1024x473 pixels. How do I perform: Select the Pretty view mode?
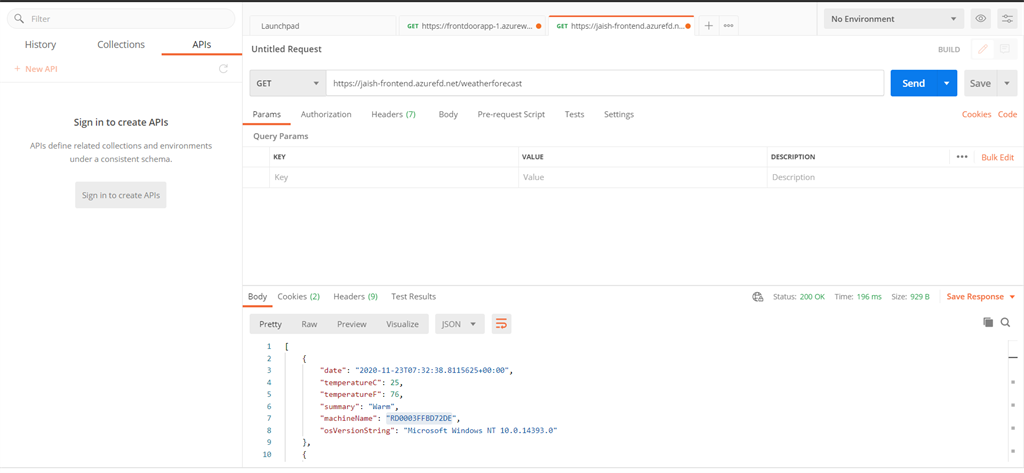click(270, 324)
